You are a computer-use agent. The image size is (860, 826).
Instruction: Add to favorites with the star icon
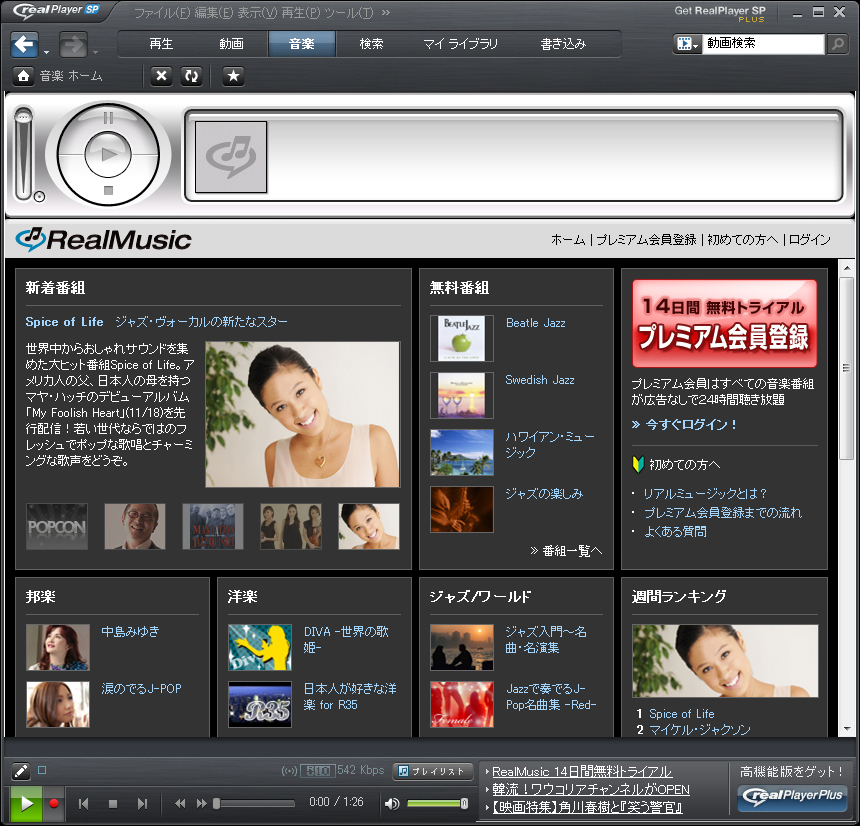233,76
